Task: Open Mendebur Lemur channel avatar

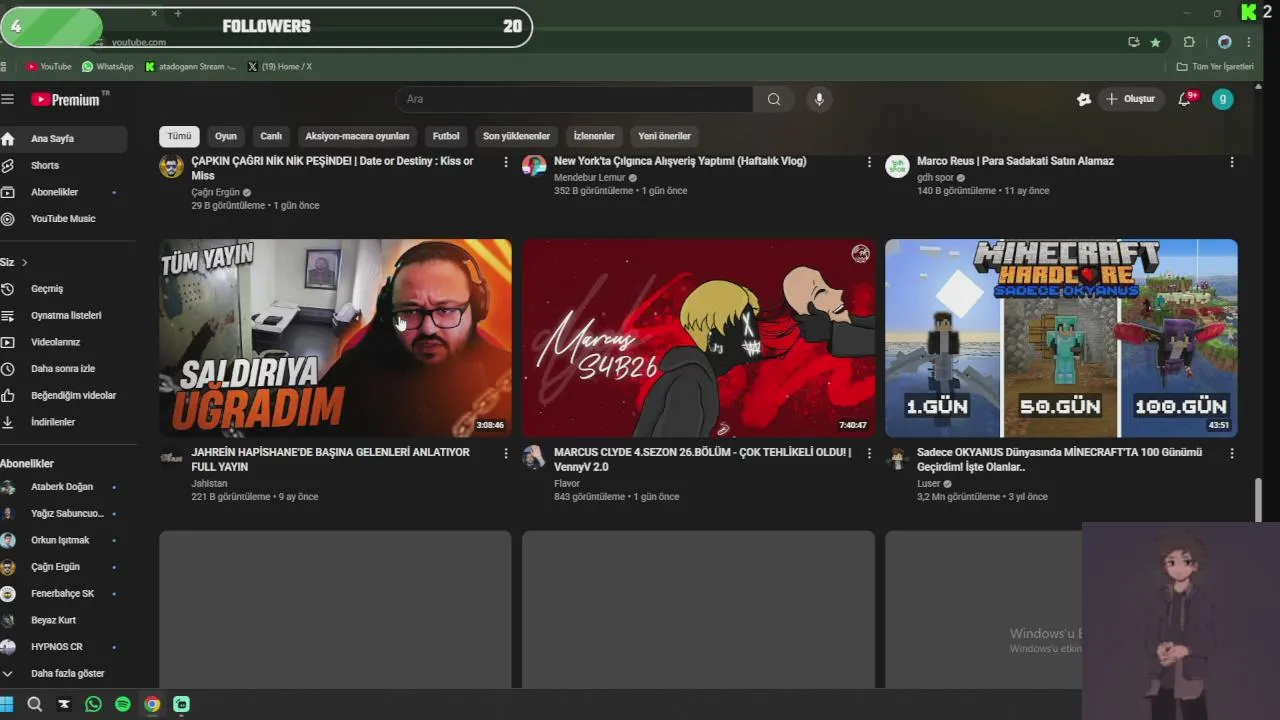Action: [534, 166]
